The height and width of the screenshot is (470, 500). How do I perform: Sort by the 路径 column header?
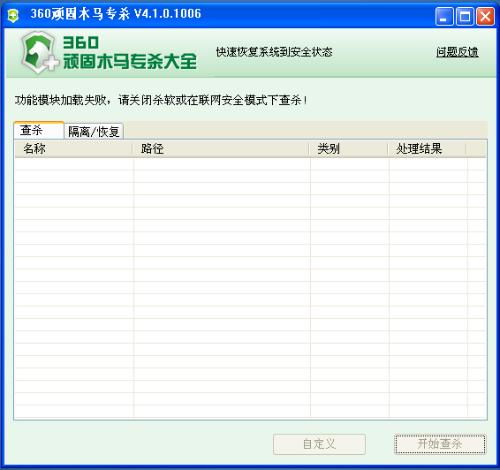(220, 149)
